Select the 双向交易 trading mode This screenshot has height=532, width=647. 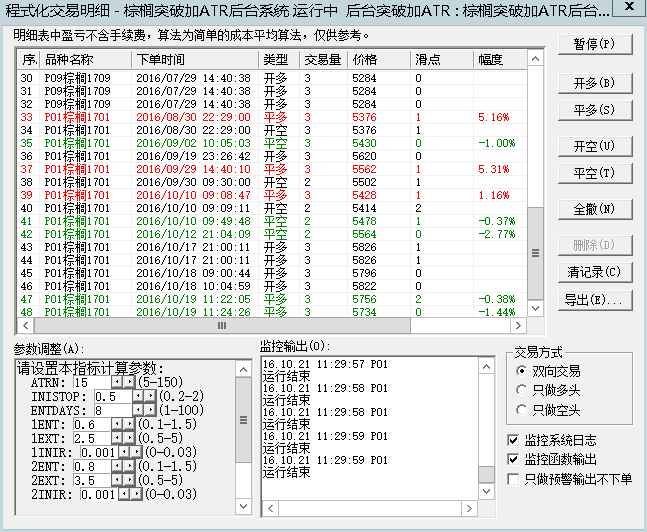[x=522, y=371]
